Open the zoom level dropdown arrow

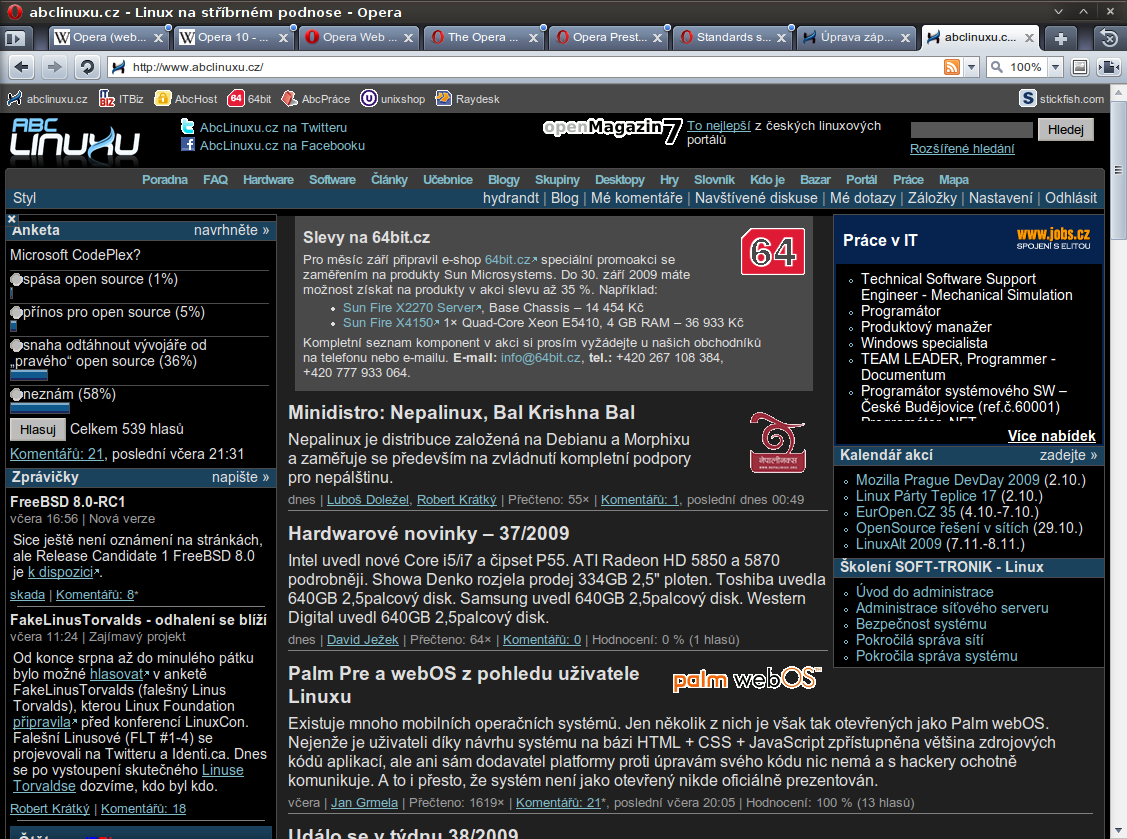[1056, 67]
